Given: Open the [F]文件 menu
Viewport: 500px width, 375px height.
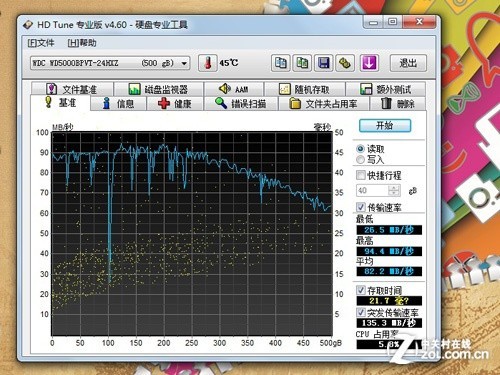Looking at the screenshot, I should pos(41,43).
